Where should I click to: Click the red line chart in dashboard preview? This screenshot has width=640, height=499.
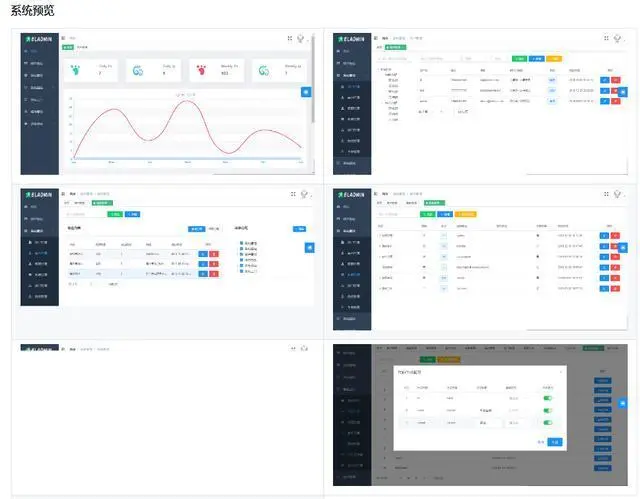[187, 127]
